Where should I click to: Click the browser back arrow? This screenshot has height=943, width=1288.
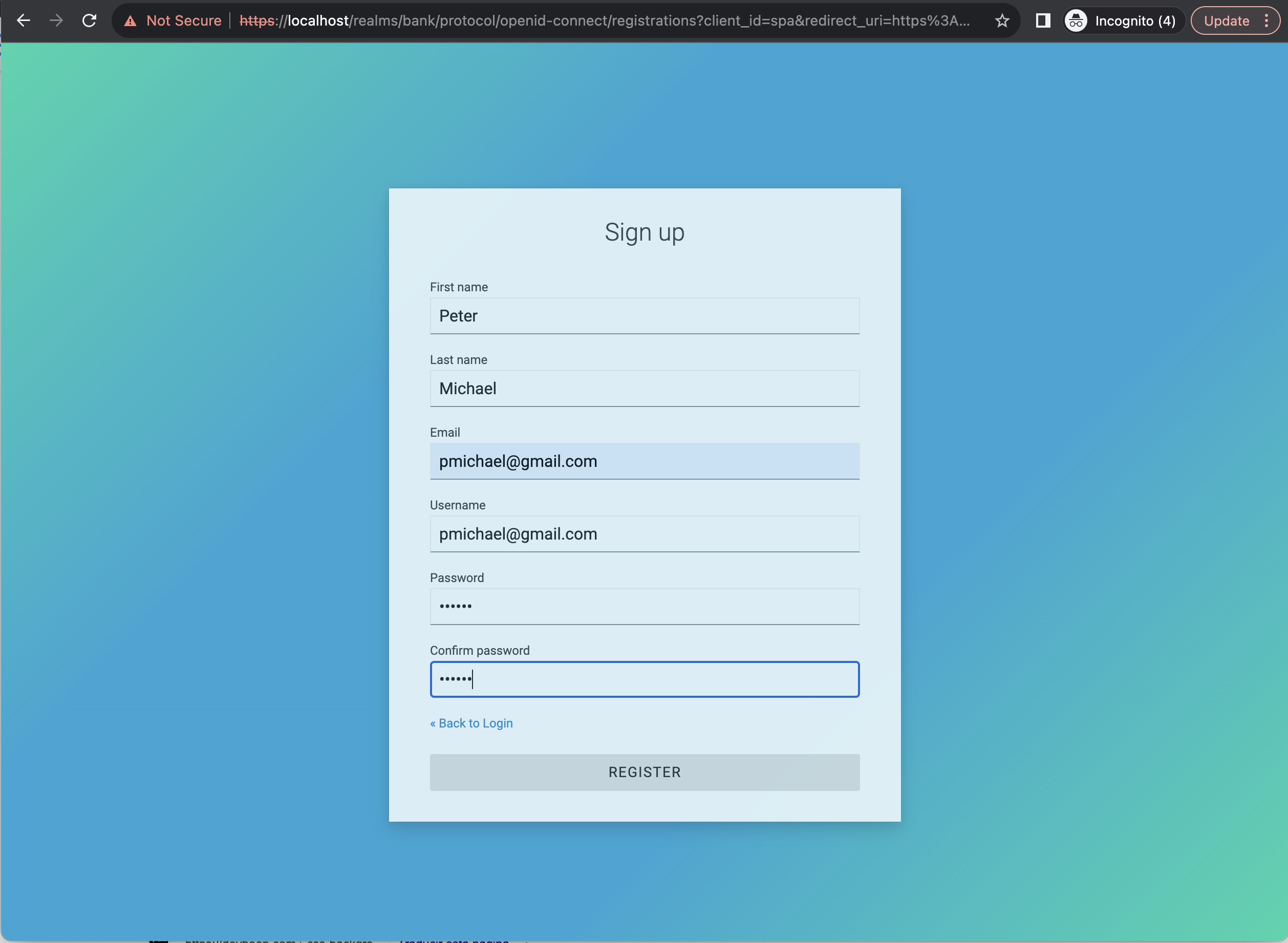24,21
